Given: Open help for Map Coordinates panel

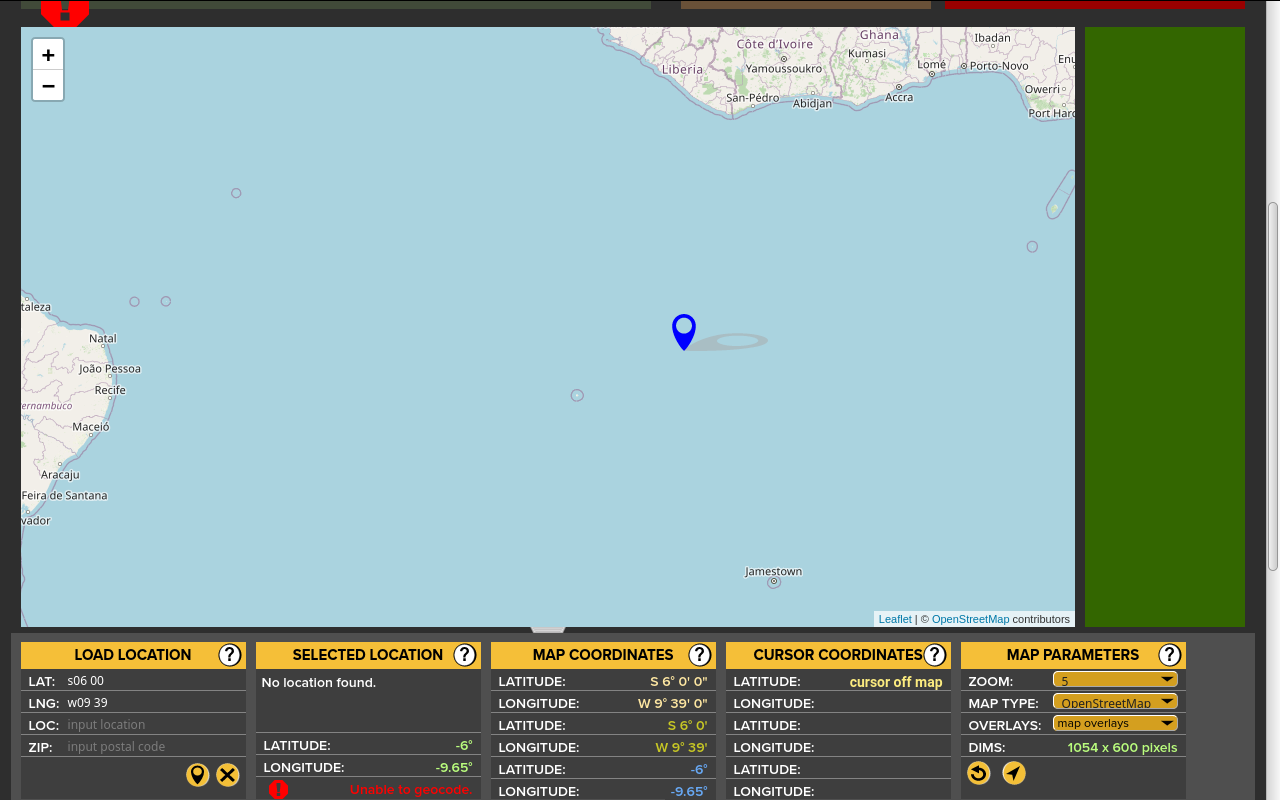Looking at the screenshot, I should (700, 655).
